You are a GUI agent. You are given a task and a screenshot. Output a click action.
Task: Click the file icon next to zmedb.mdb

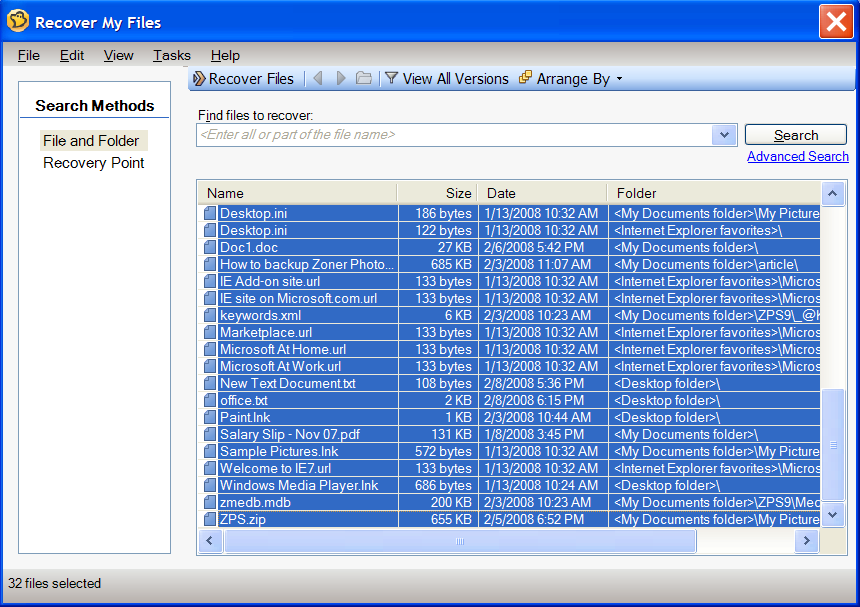(210, 502)
